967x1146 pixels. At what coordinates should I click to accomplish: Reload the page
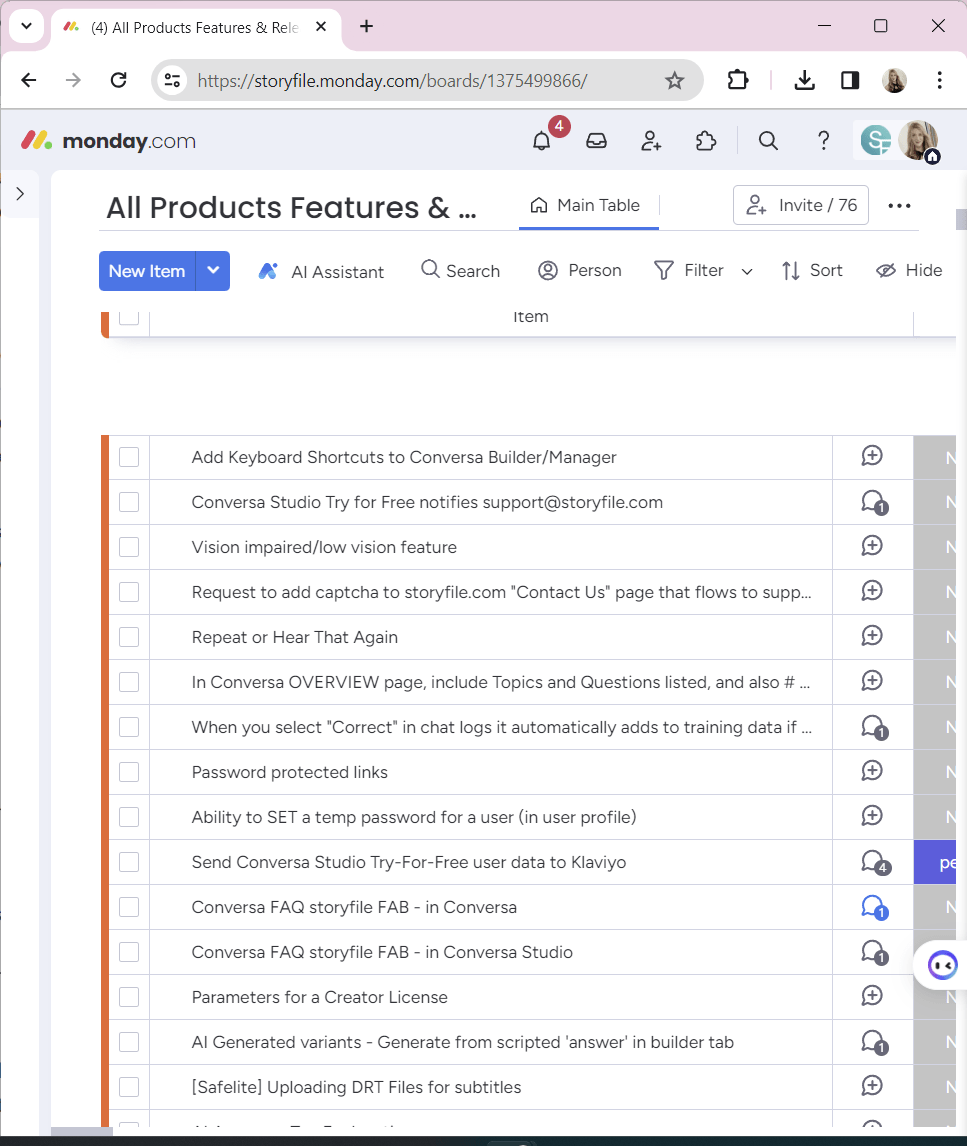pos(118,80)
